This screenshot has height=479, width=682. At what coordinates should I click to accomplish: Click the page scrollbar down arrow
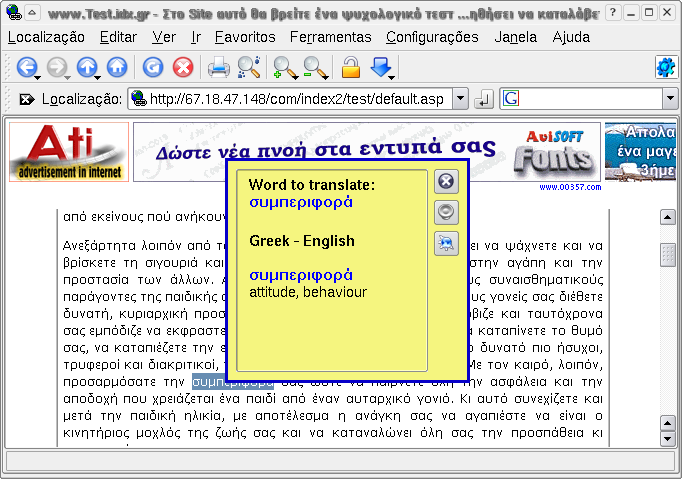668,437
